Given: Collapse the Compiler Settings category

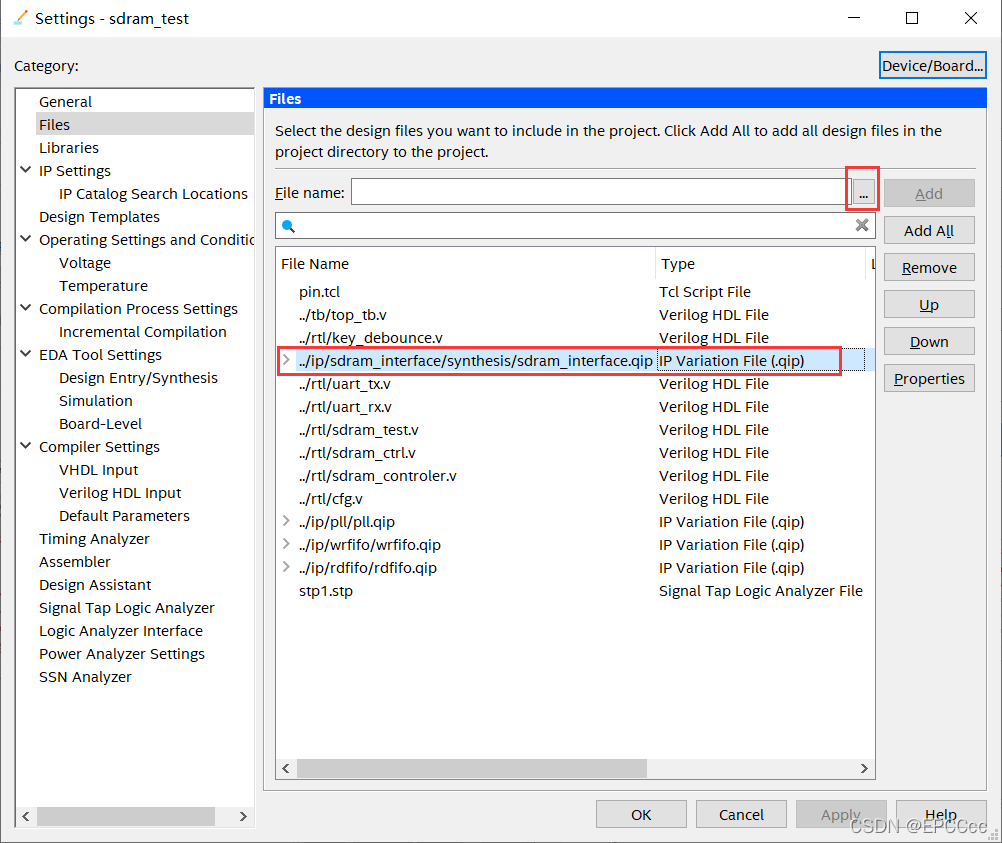Looking at the screenshot, I should click(x=24, y=446).
